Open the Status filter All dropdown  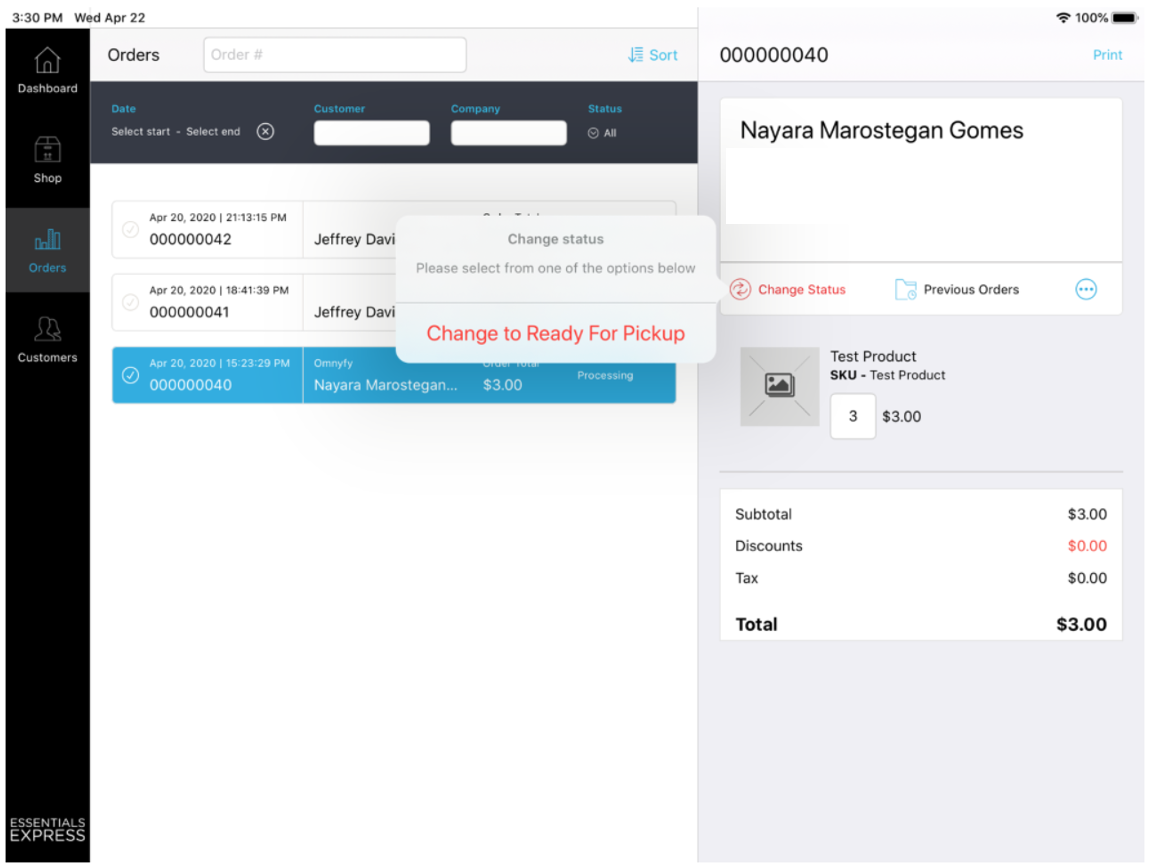602,133
